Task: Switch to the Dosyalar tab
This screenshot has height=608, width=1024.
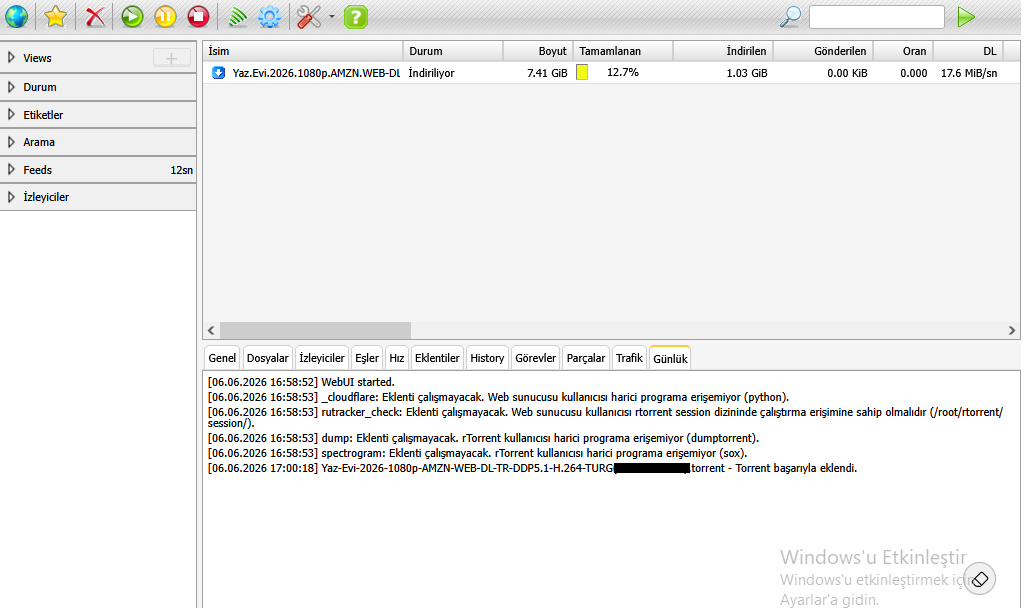Action: [x=268, y=358]
